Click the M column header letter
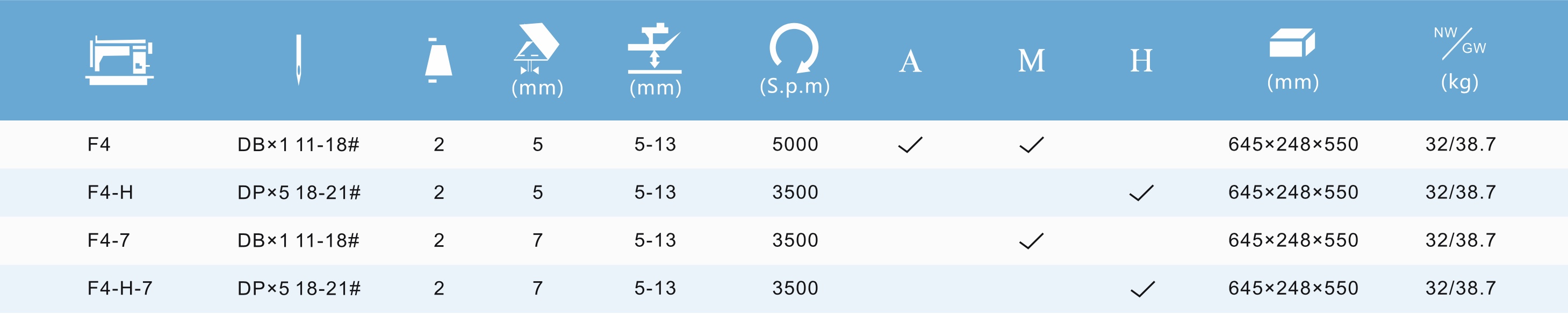The height and width of the screenshot is (314, 1568). [x=1031, y=61]
